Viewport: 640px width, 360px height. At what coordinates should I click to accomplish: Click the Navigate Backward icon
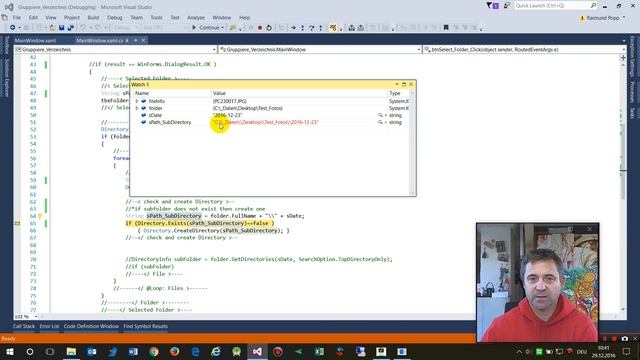pos(13,28)
